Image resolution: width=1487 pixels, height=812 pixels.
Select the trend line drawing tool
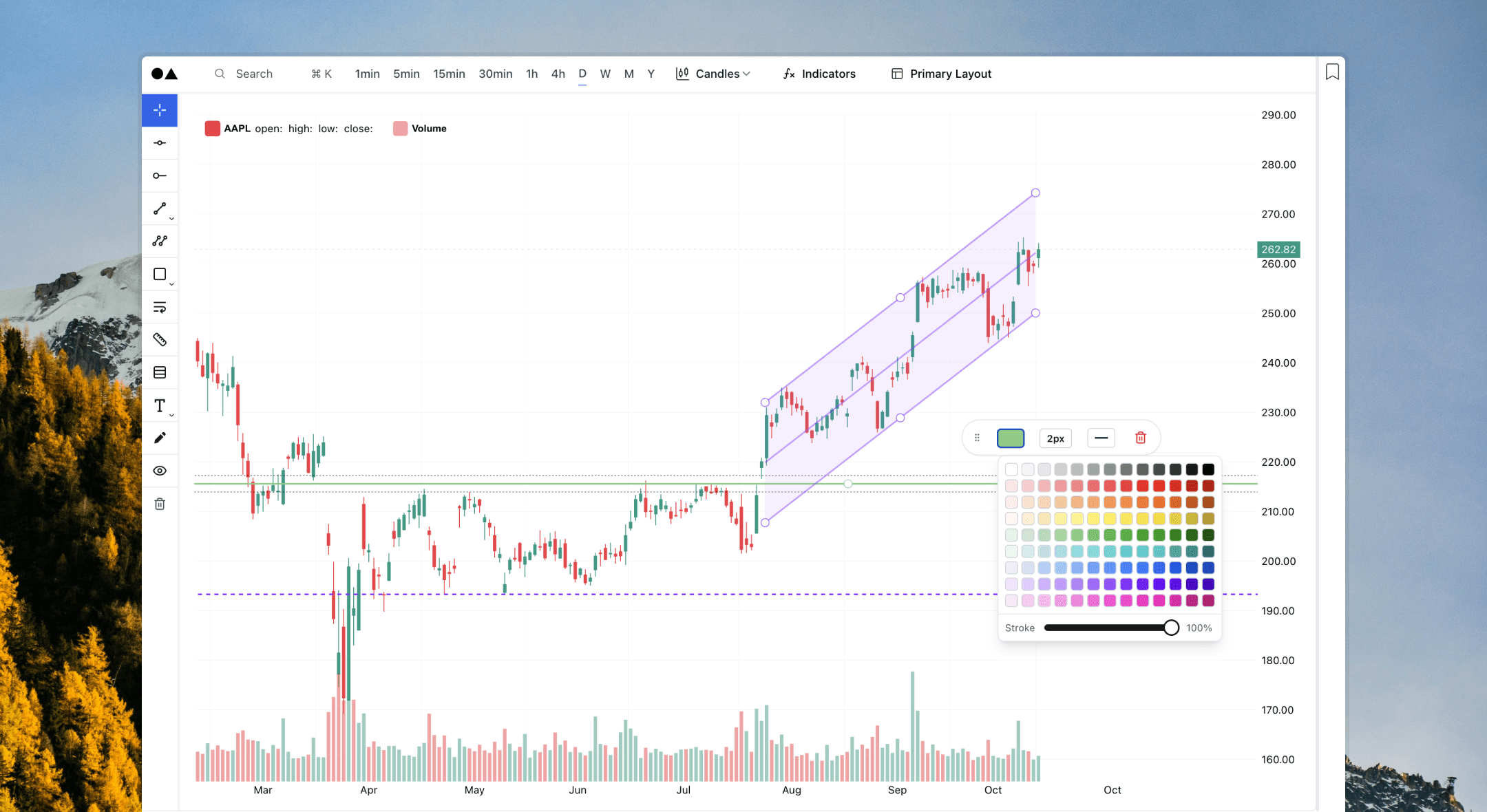pyautogui.click(x=160, y=209)
